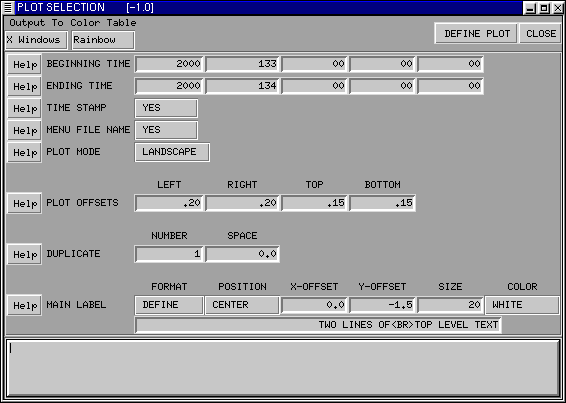
Task: Click the last ending time 00 field
Action: 450,86
